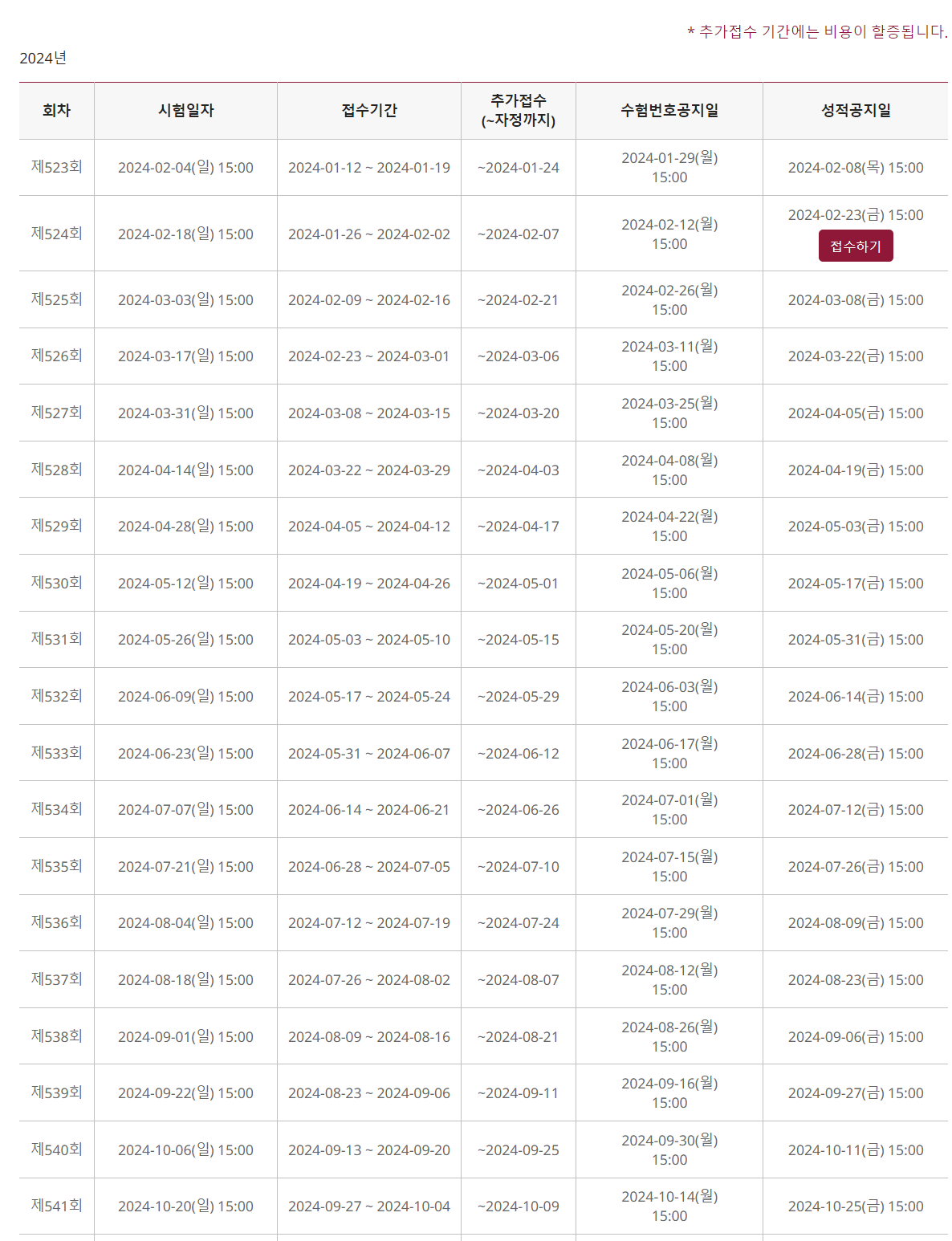The height and width of the screenshot is (1241, 952).
Task: Click additional registration date ~2024-03-20
Action: (519, 413)
